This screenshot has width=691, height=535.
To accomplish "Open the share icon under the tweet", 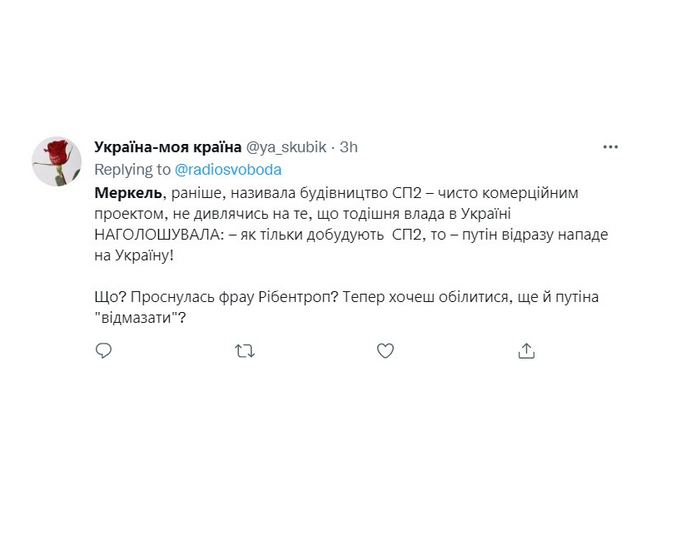I will point(526,351).
